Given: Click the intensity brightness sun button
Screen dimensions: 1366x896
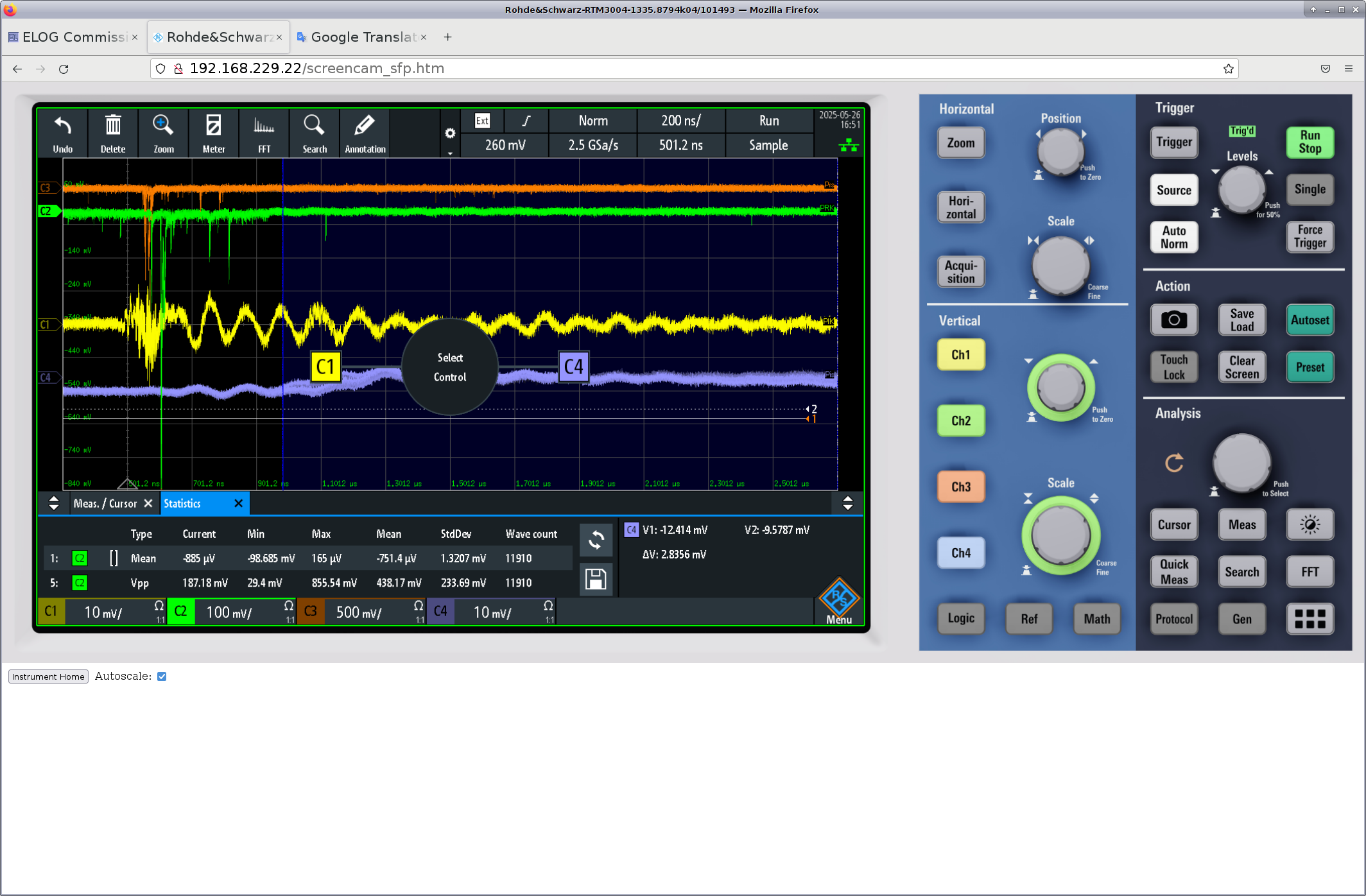Looking at the screenshot, I should (x=1310, y=524).
